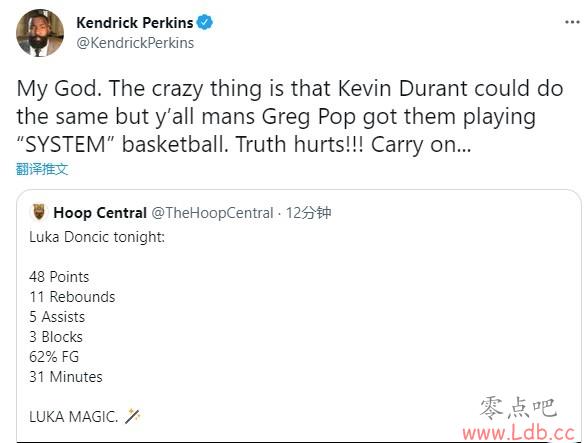Click the 翻译推文 translate tweet link
Image resolution: width=584 pixels, height=443 pixels.
point(42,169)
